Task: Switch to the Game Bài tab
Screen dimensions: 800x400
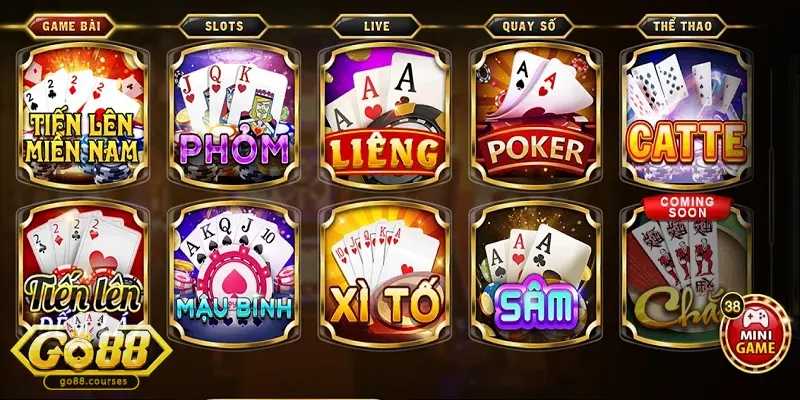Action: [71, 27]
